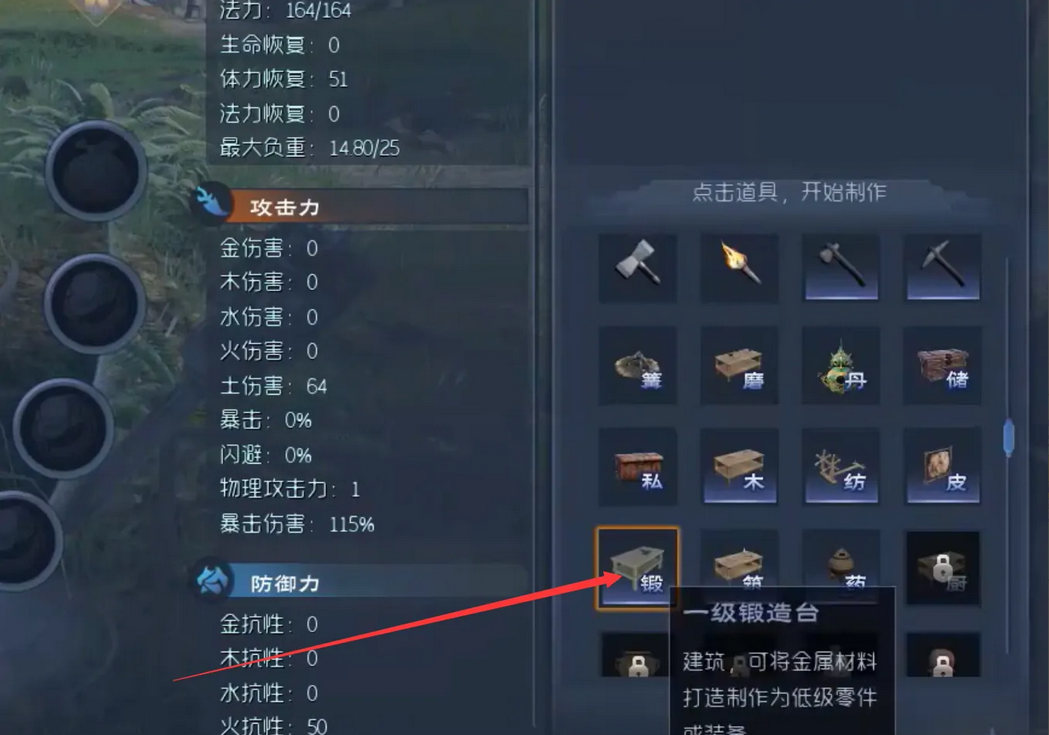
Task: Click the locked 厨 kitchen item
Action: pyautogui.click(x=943, y=568)
